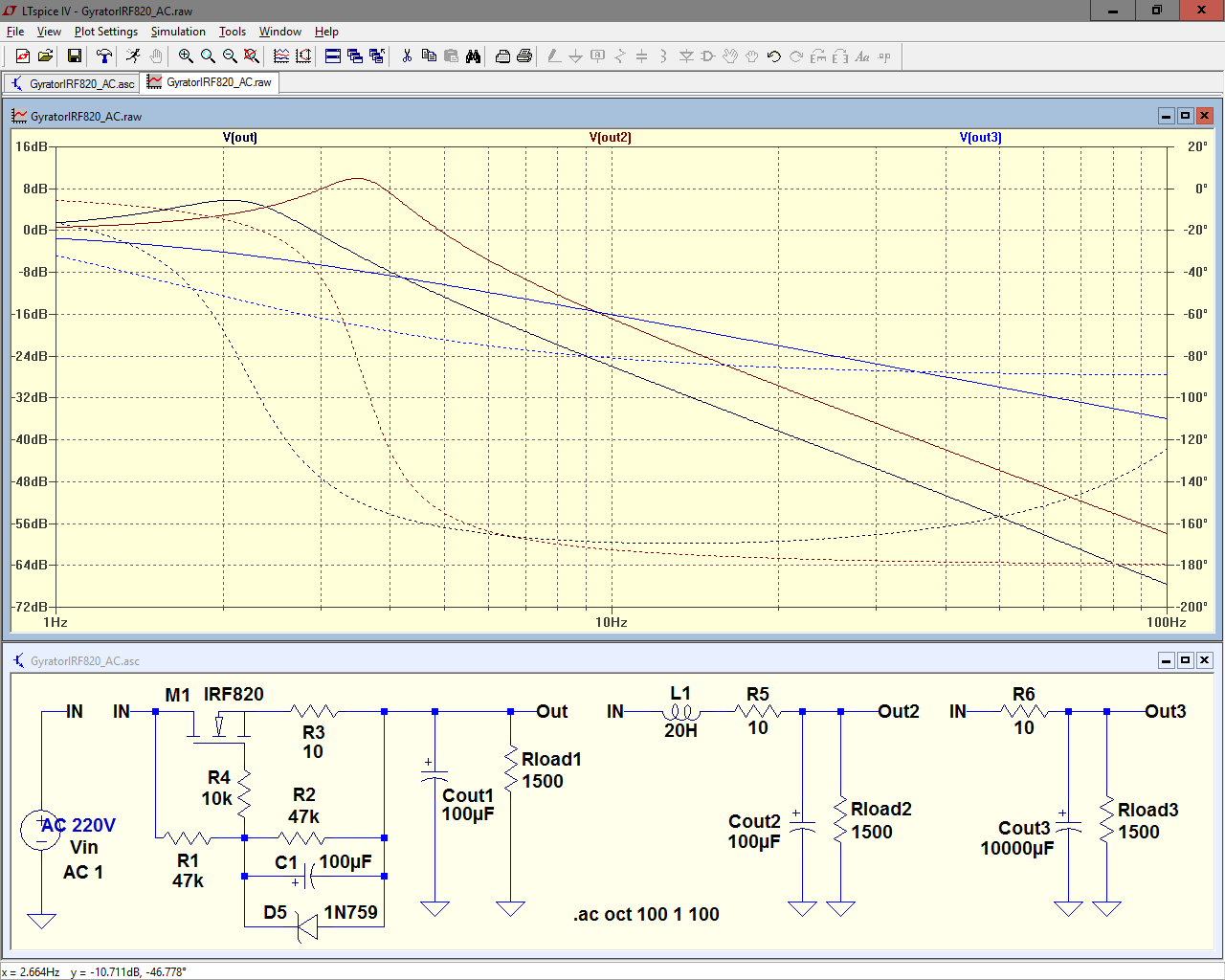Click the .ac oct 100 1 100 directive

pyautogui.click(x=646, y=914)
